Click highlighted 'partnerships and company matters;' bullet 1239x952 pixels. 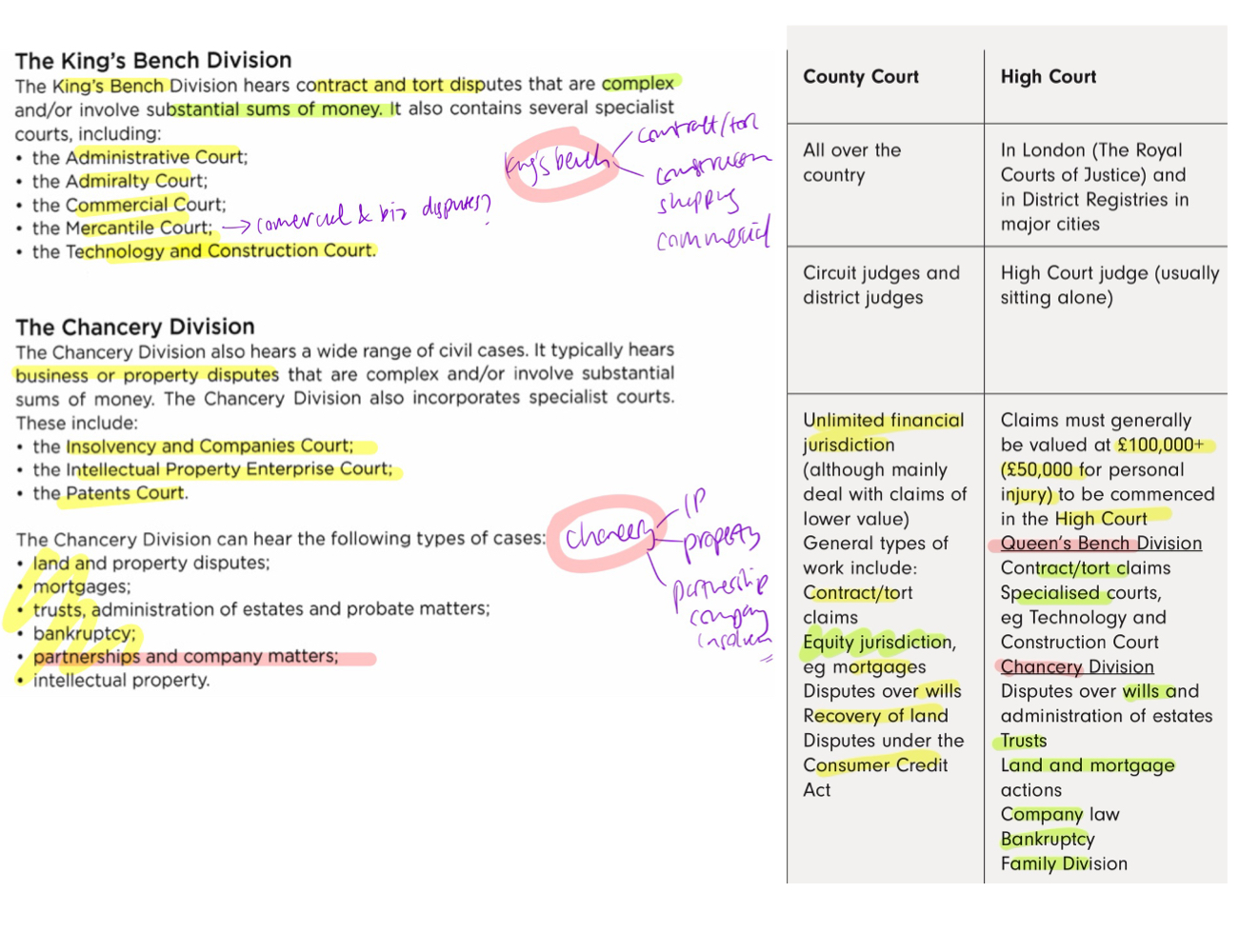point(186,657)
